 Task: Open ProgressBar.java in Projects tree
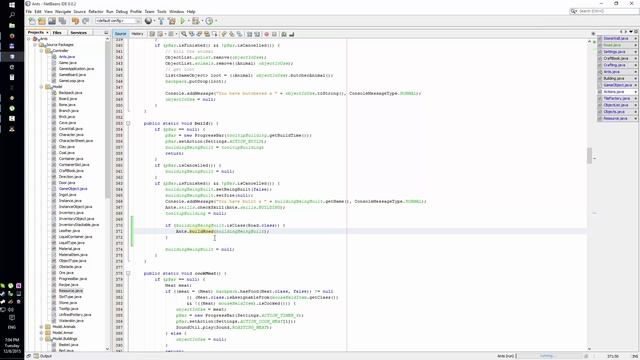point(73,279)
